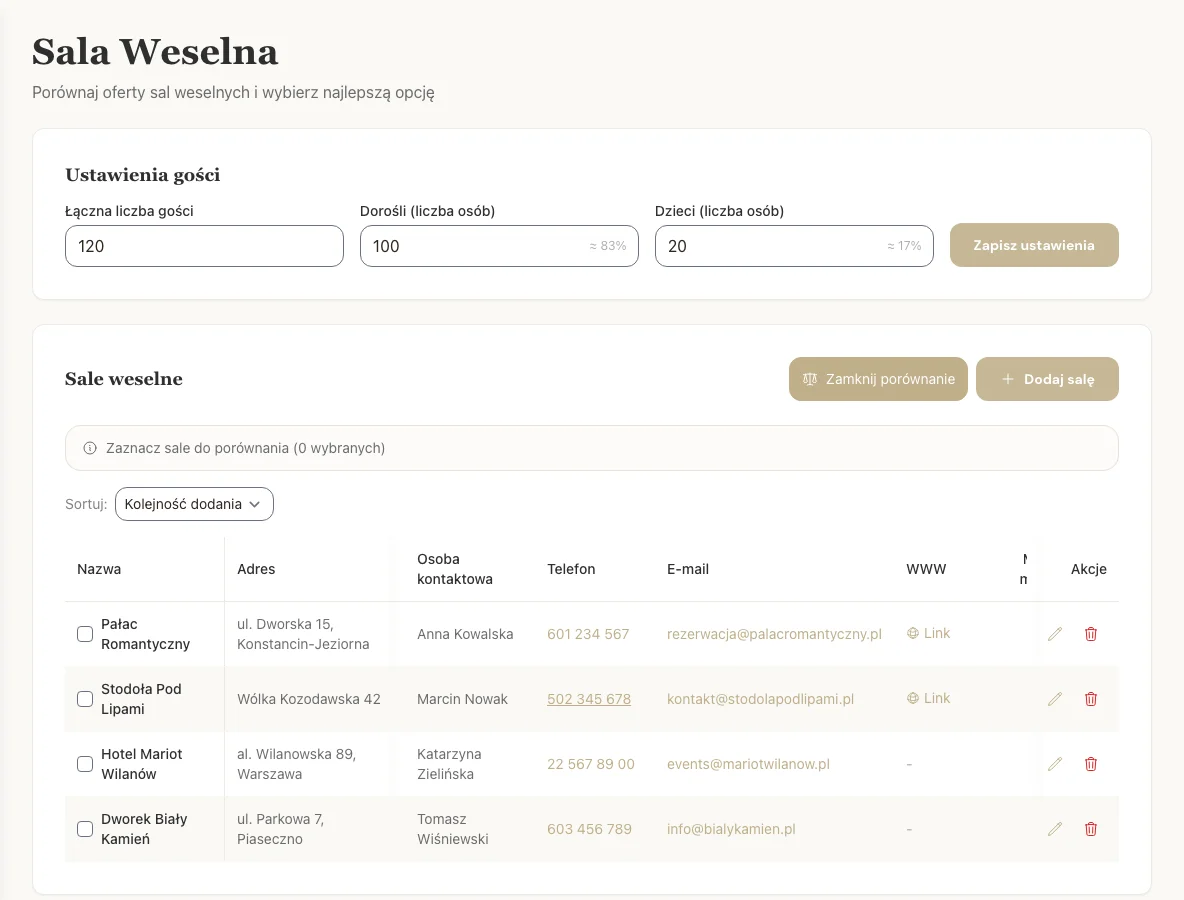Mark Dworek Biały Kamień checkbox

[x=85, y=829]
